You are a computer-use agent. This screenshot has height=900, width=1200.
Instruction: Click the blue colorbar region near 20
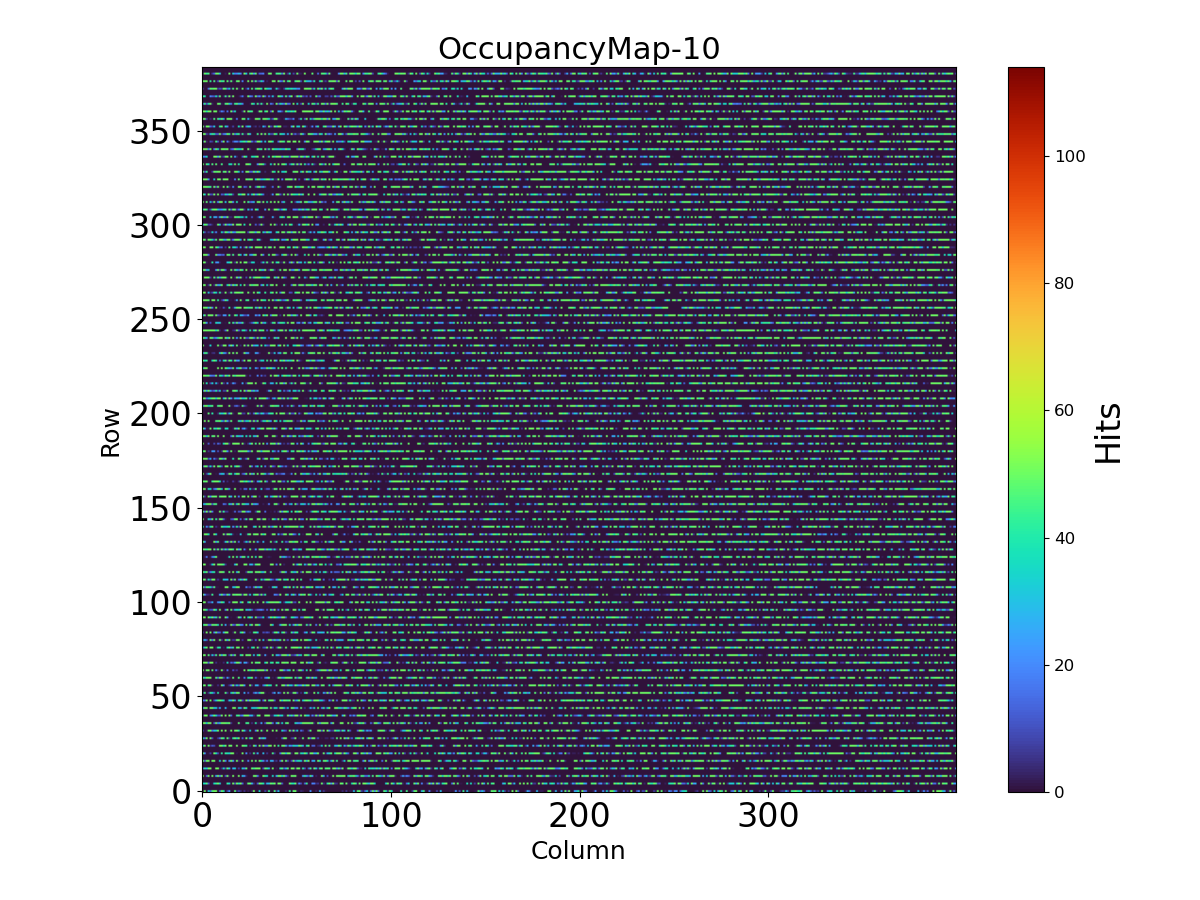(1025, 665)
